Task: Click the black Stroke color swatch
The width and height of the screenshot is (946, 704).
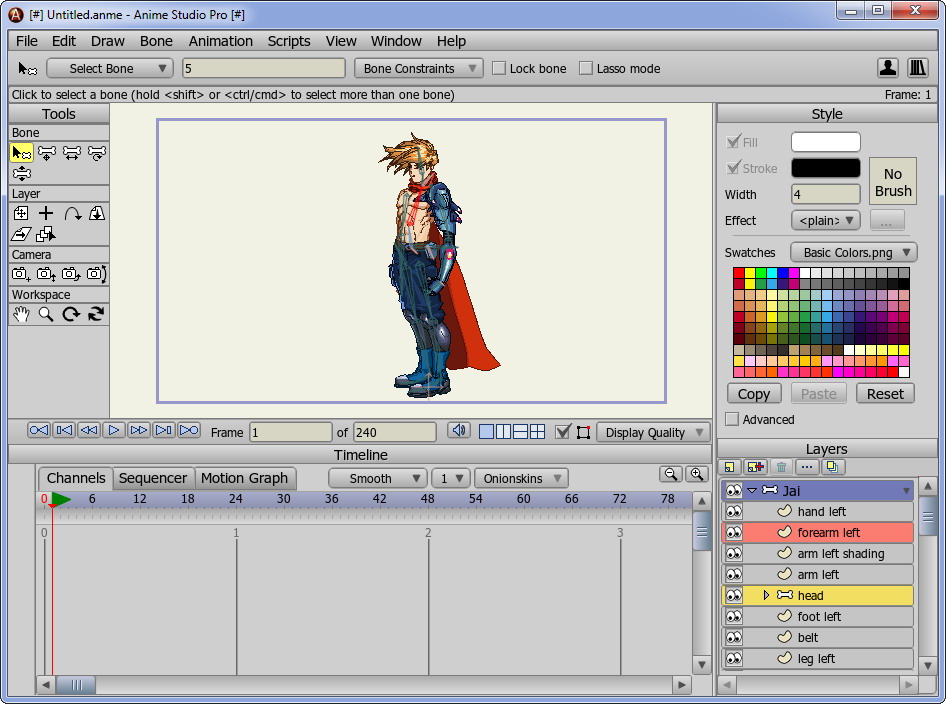Action: [825, 168]
